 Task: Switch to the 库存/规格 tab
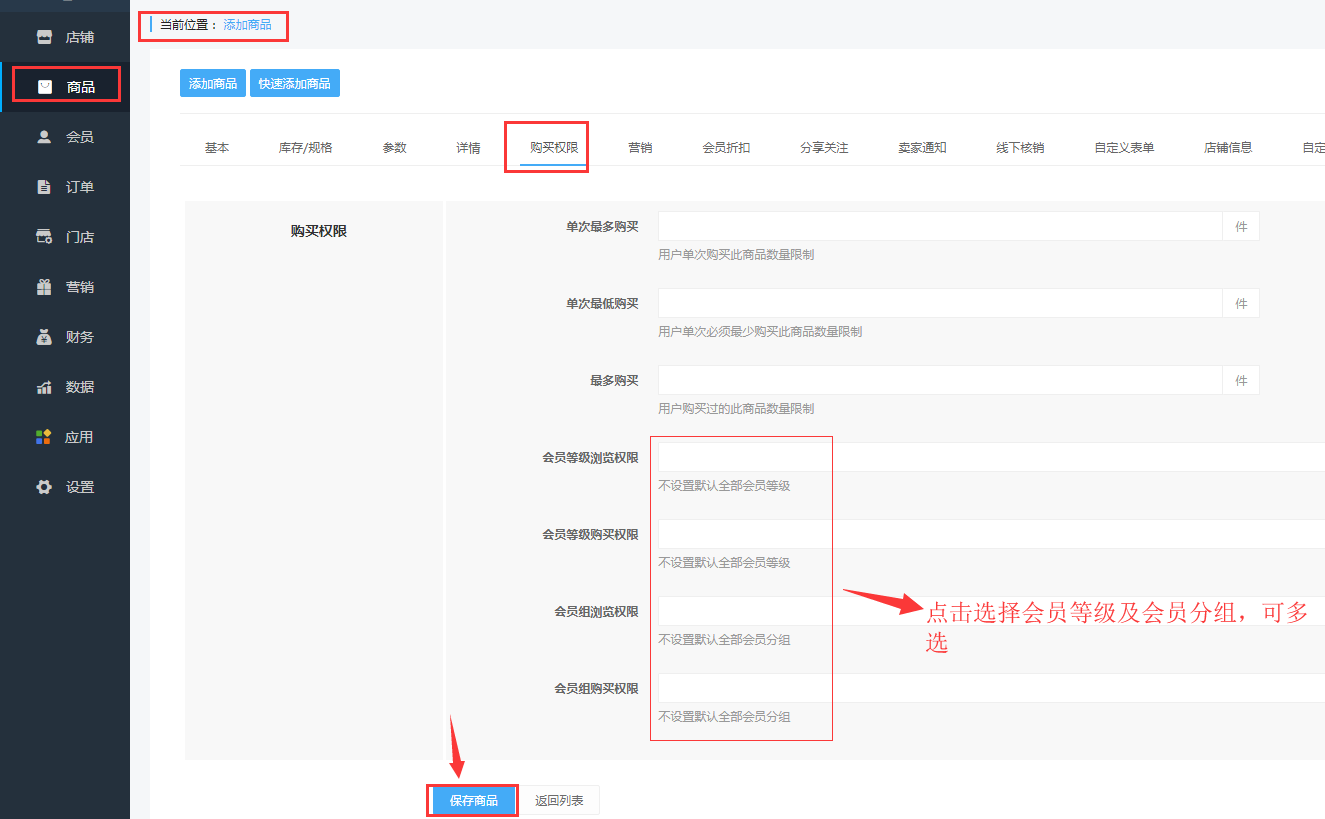coord(305,147)
